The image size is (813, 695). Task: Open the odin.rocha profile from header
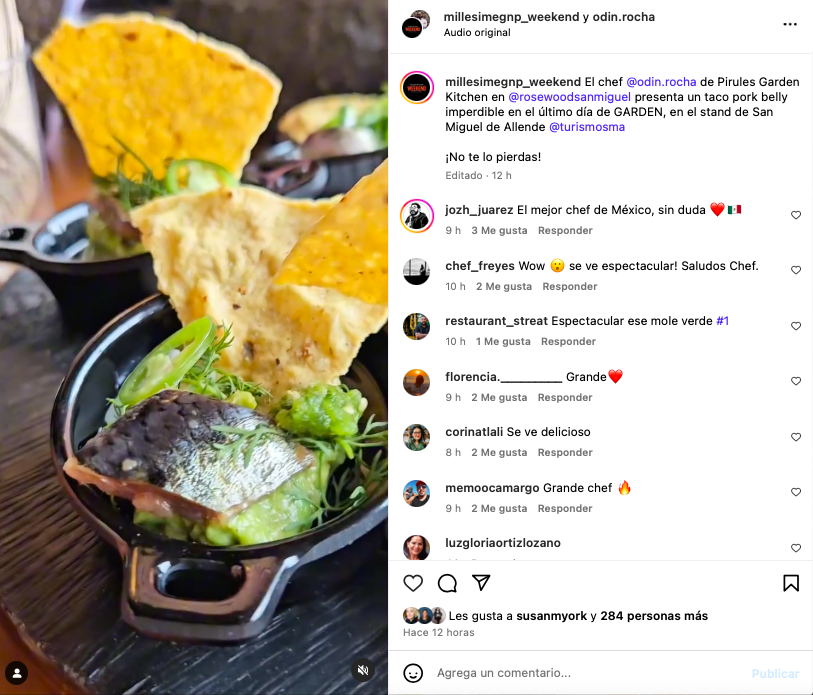(623, 17)
